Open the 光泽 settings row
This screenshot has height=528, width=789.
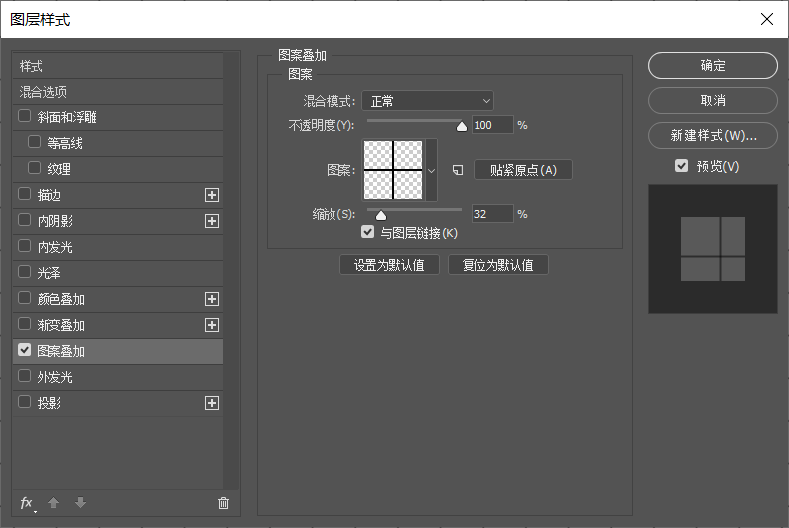coord(118,273)
